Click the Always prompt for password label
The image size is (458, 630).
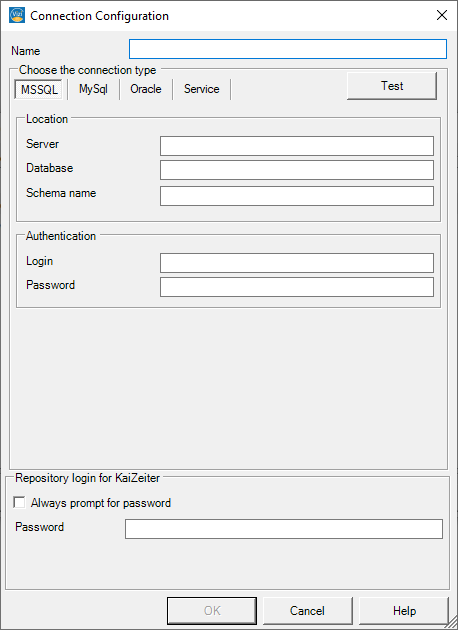click(x=101, y=503)
